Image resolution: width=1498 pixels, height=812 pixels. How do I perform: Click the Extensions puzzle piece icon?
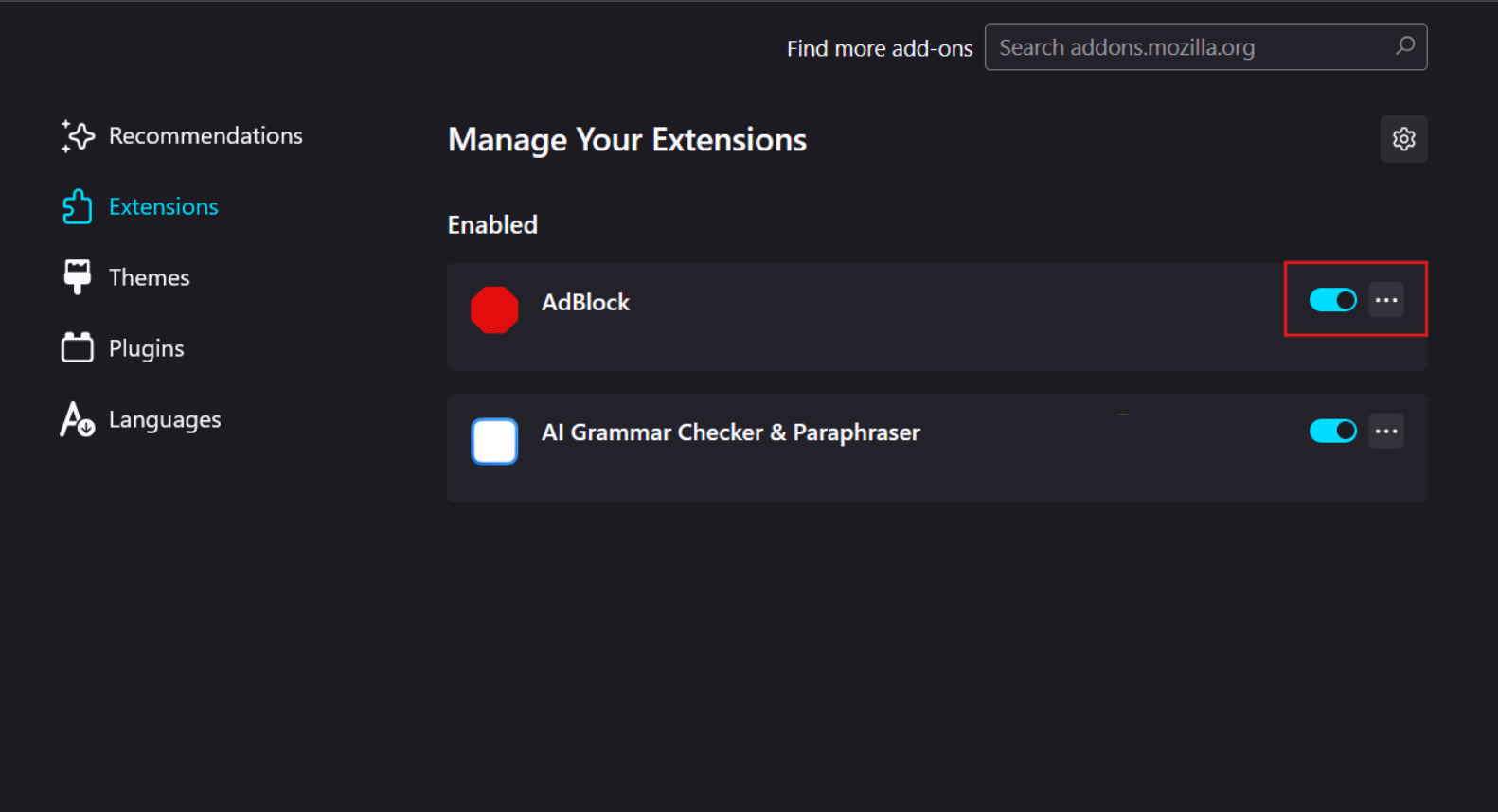click(77, 206)
